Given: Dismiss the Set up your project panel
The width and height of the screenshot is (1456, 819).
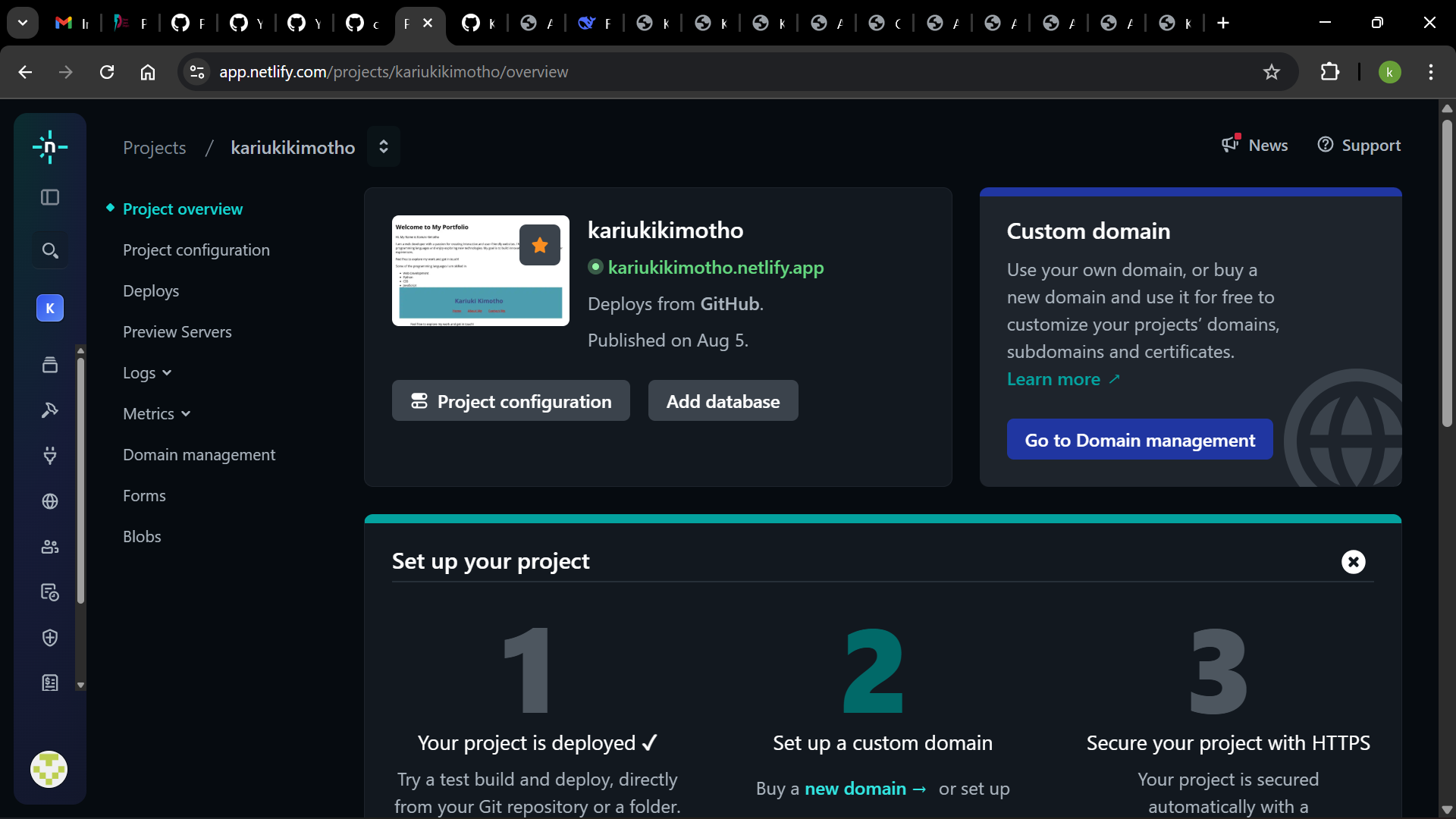Looking at the screenshot, I should (1354, 562).
